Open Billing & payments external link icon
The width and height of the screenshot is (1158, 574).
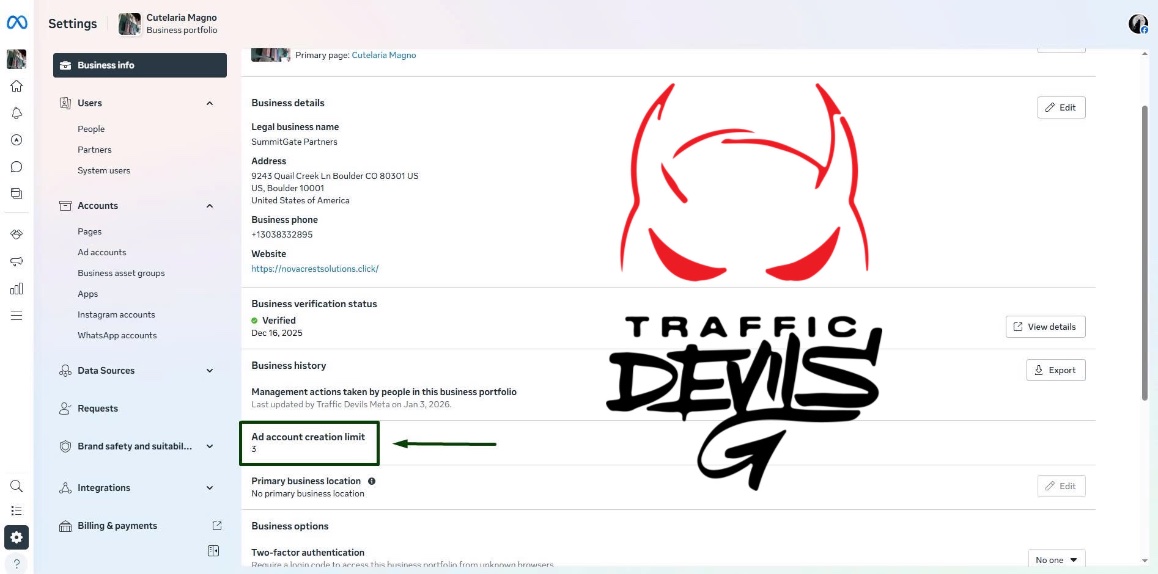(217, 525)
